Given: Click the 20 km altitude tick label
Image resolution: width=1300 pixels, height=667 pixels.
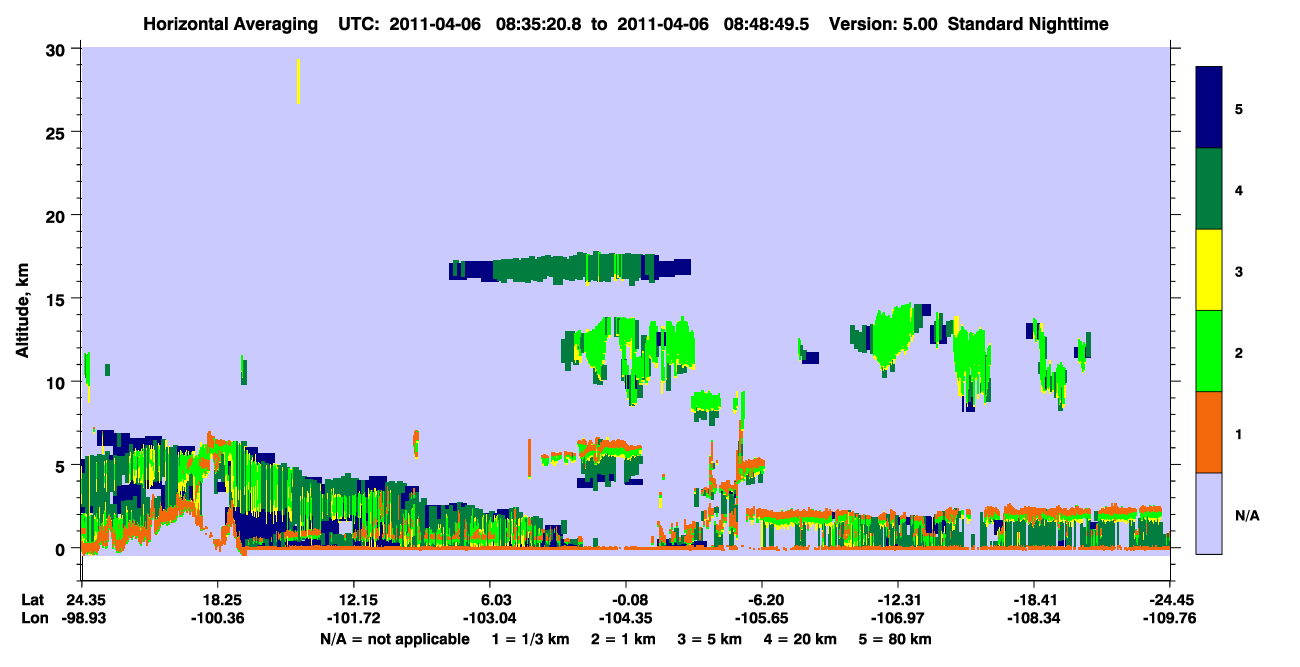Looking at the screenshot, I should [58, 215].
